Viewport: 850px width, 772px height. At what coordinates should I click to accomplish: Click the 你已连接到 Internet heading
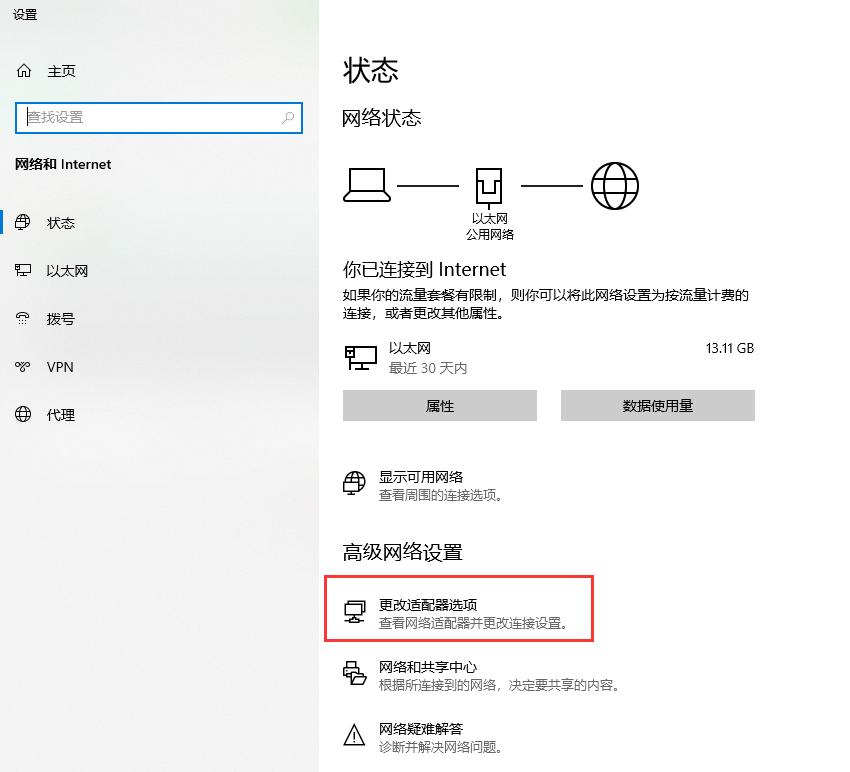pyautogui.click(x=424, y=269)
